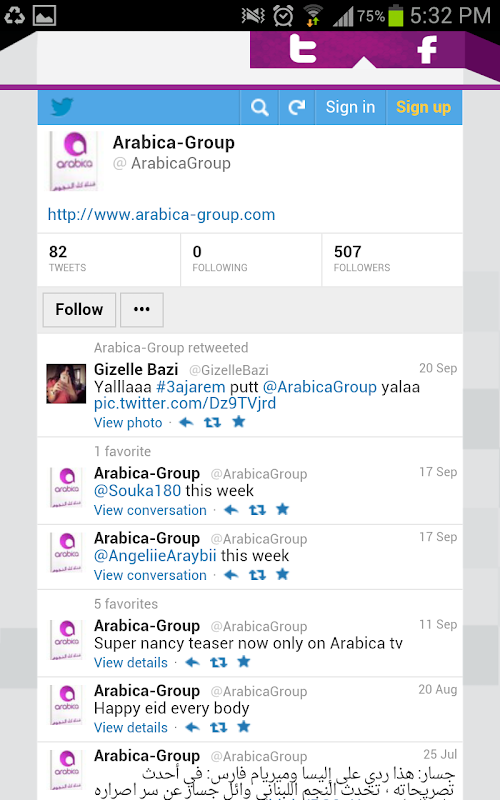500x800 pixels.
Task: Reply to Gizelle Bazi's tweet
Action: coord(186,422)
